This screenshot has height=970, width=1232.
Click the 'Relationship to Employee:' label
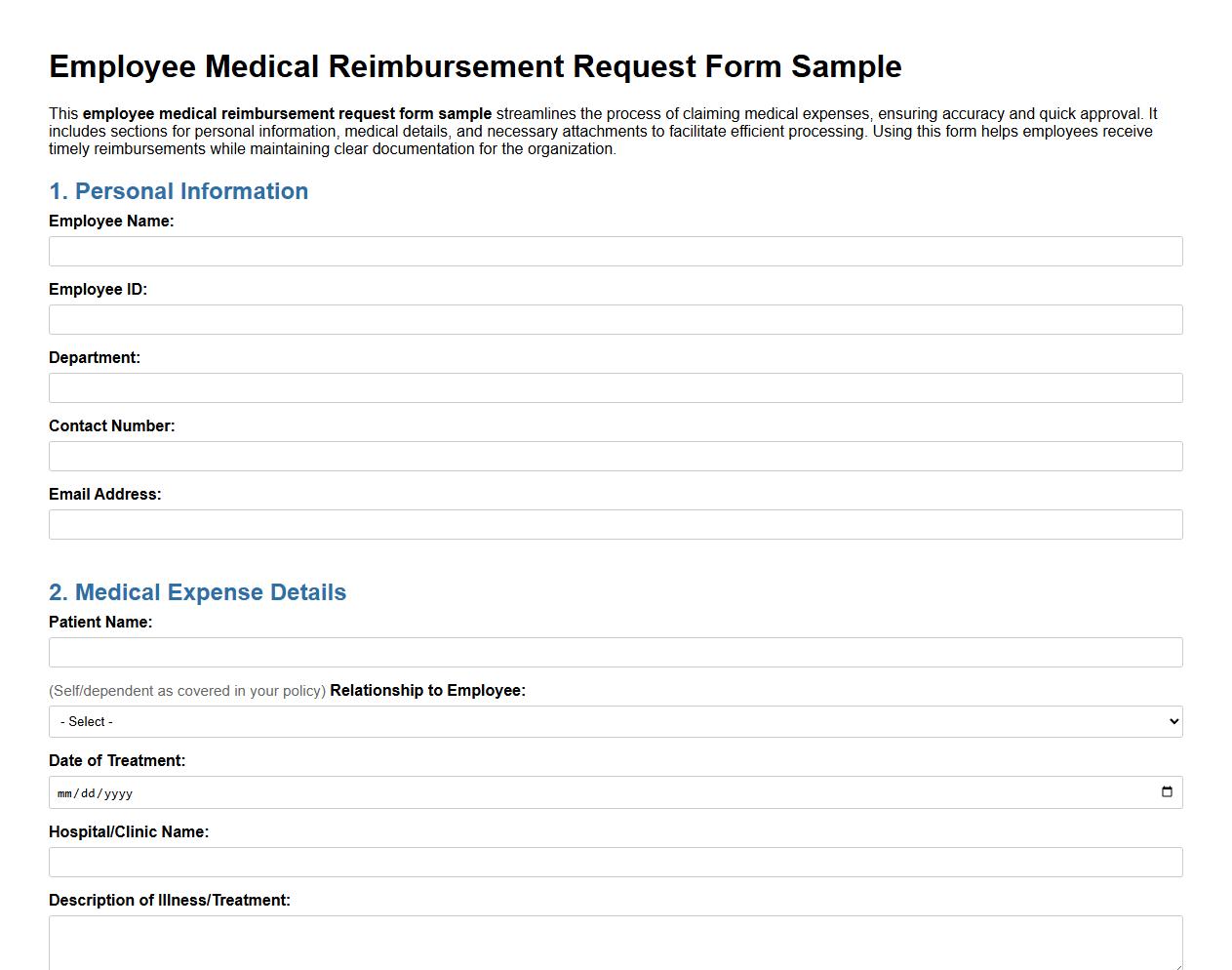(428, 690)
